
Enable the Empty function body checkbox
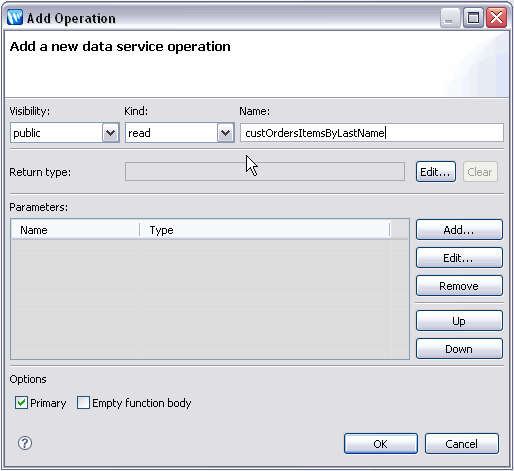coord(83,403)
